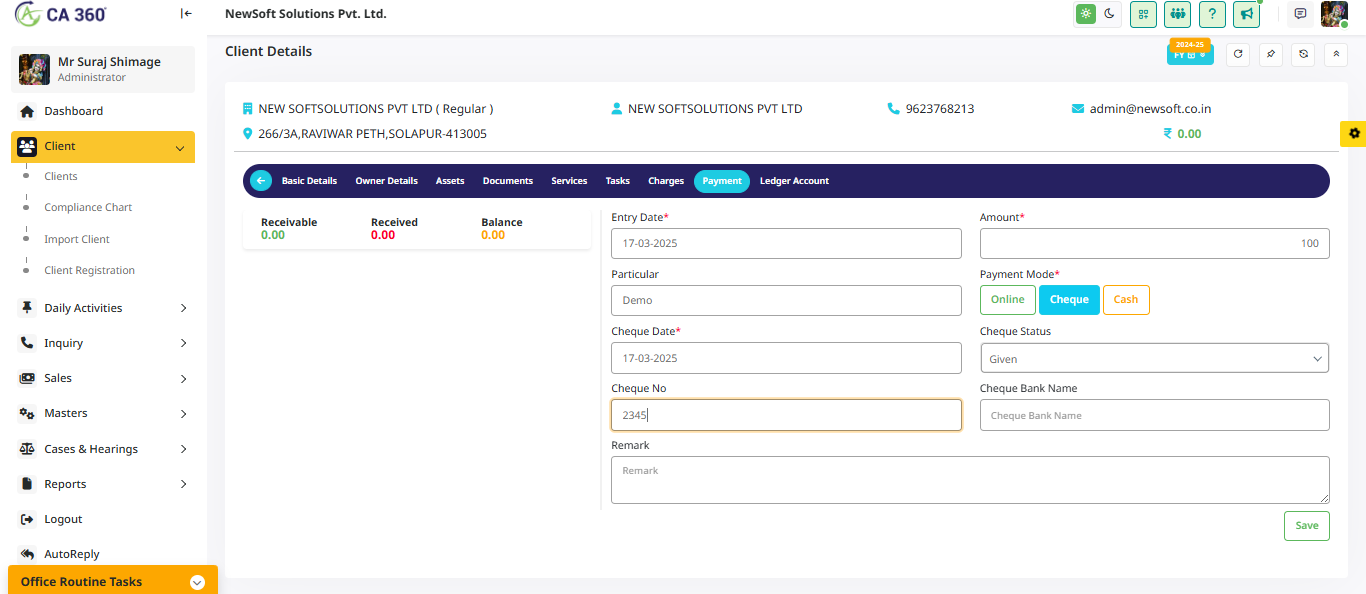Switch to the Ledger Account tab
The width and height of the screenshot is (1366, 594).
794,181
